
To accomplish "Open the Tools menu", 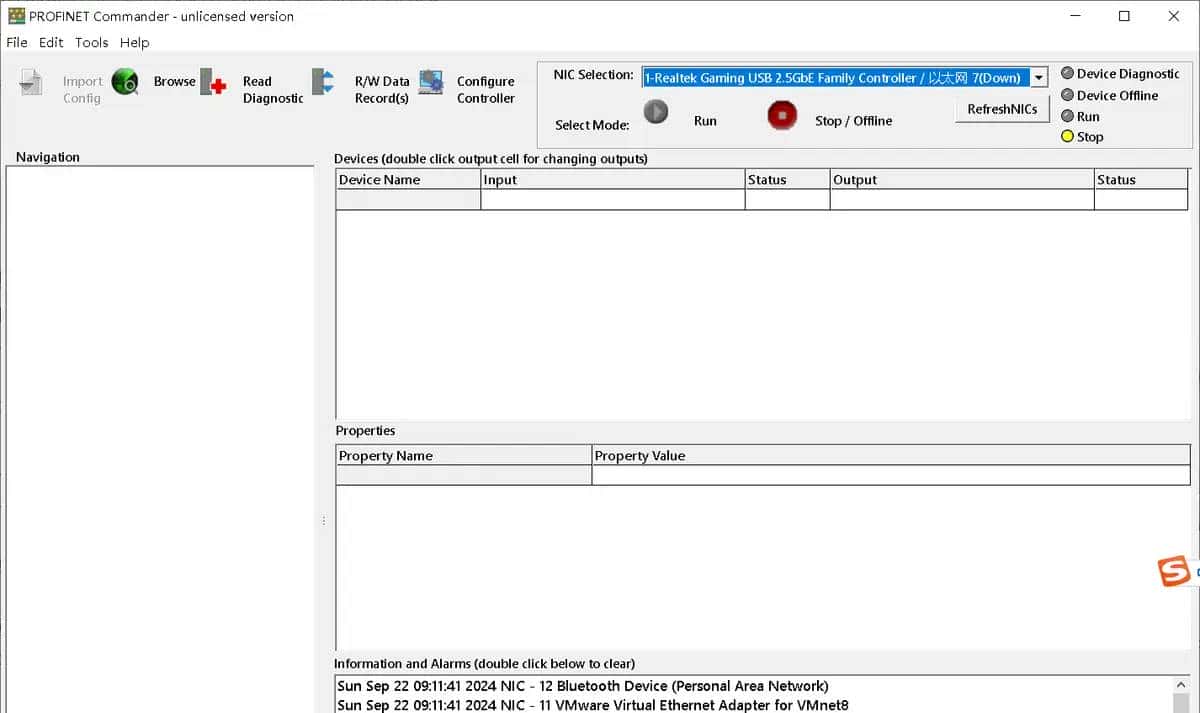I will [91, 42].
